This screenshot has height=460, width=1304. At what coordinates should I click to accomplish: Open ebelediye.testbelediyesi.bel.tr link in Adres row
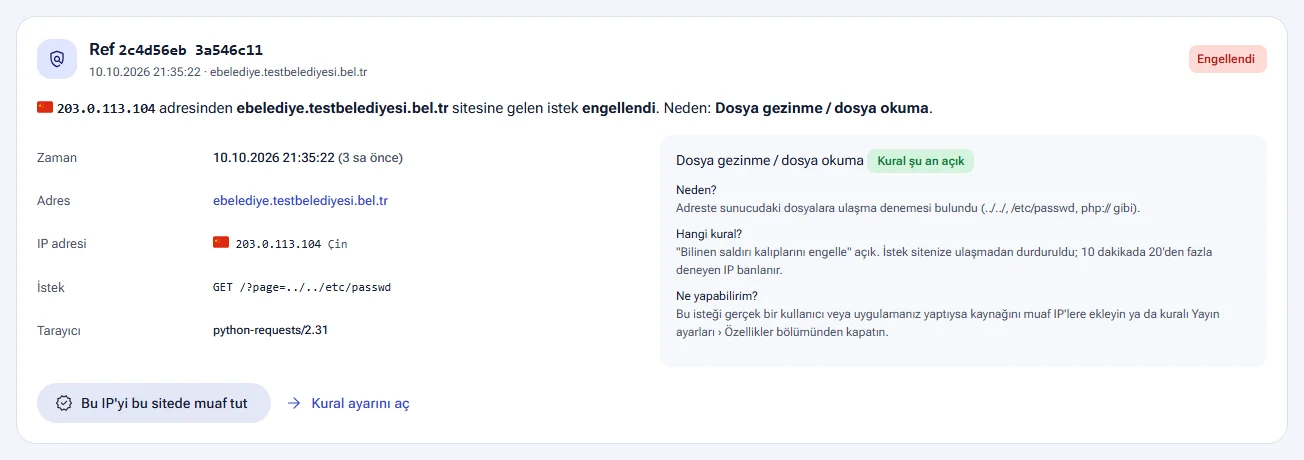click(x=300, y=200)
